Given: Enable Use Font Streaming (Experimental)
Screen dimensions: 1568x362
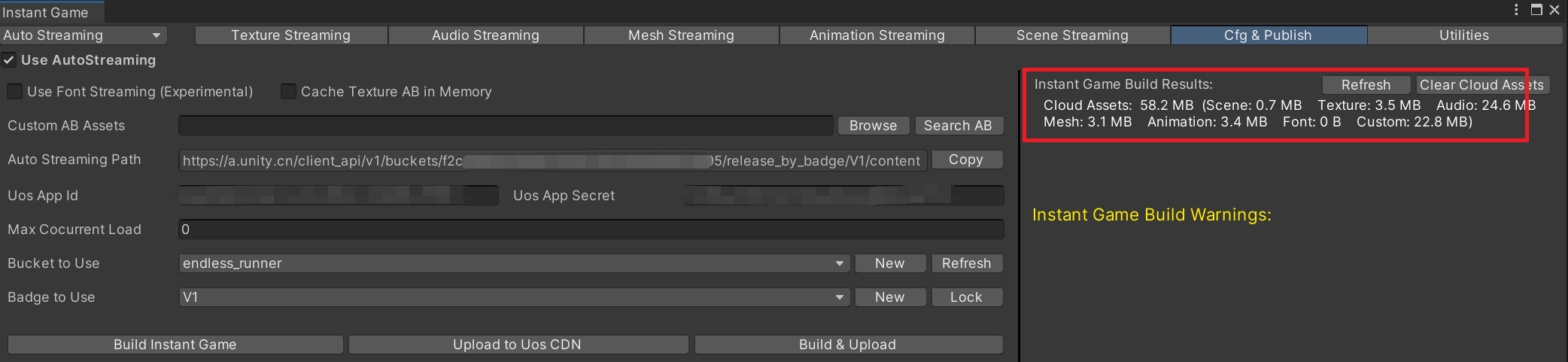Looking at the screenshot, I should (14, 92).
